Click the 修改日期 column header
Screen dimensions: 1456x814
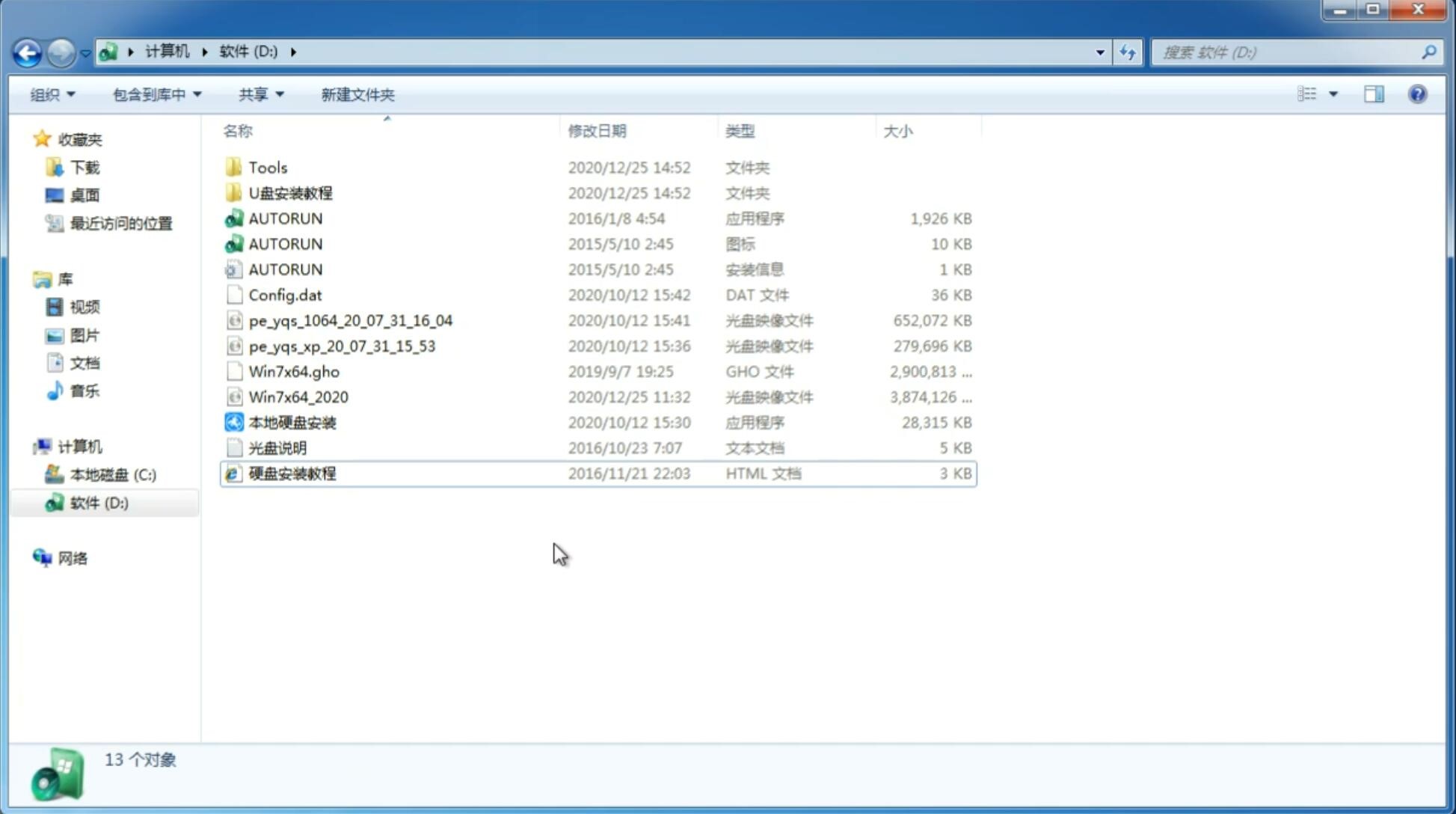click(596, 130)
